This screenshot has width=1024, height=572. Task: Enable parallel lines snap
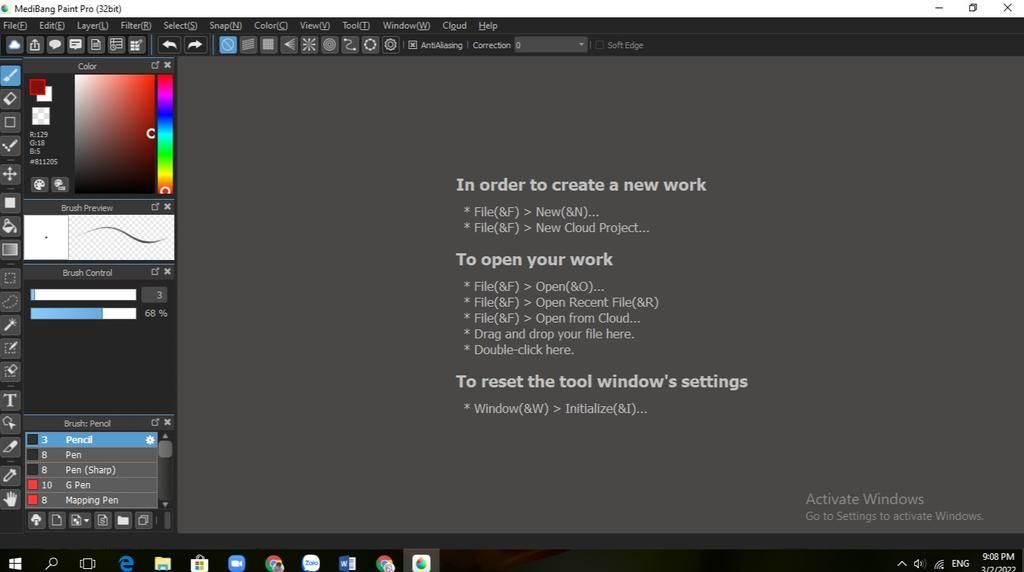click(248, 44)
